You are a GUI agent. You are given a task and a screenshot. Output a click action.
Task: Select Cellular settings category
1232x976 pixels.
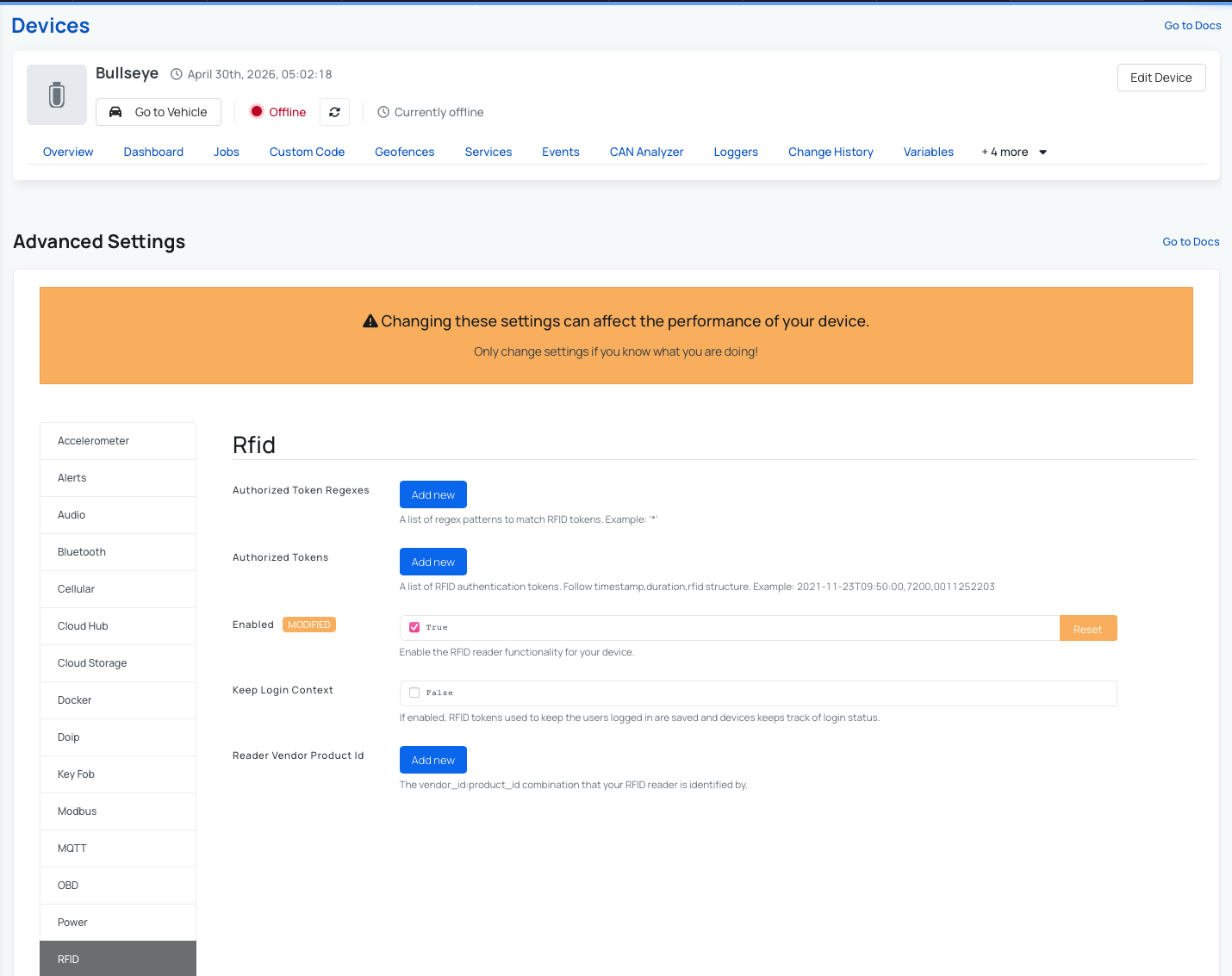tap(118, 589)
